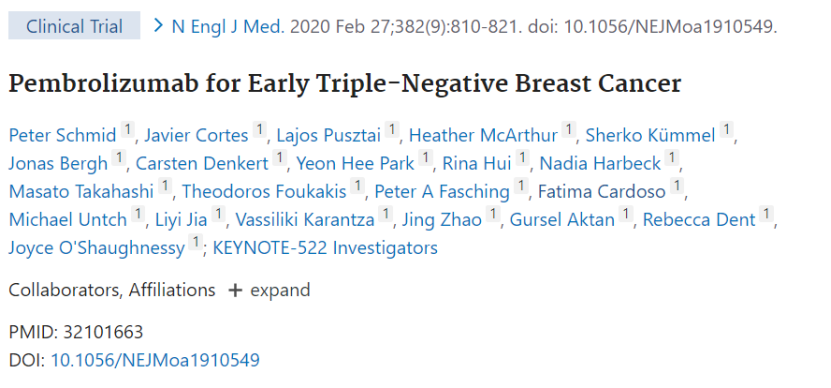
Task: Open author Peter Schmid link
Action: 63,136
